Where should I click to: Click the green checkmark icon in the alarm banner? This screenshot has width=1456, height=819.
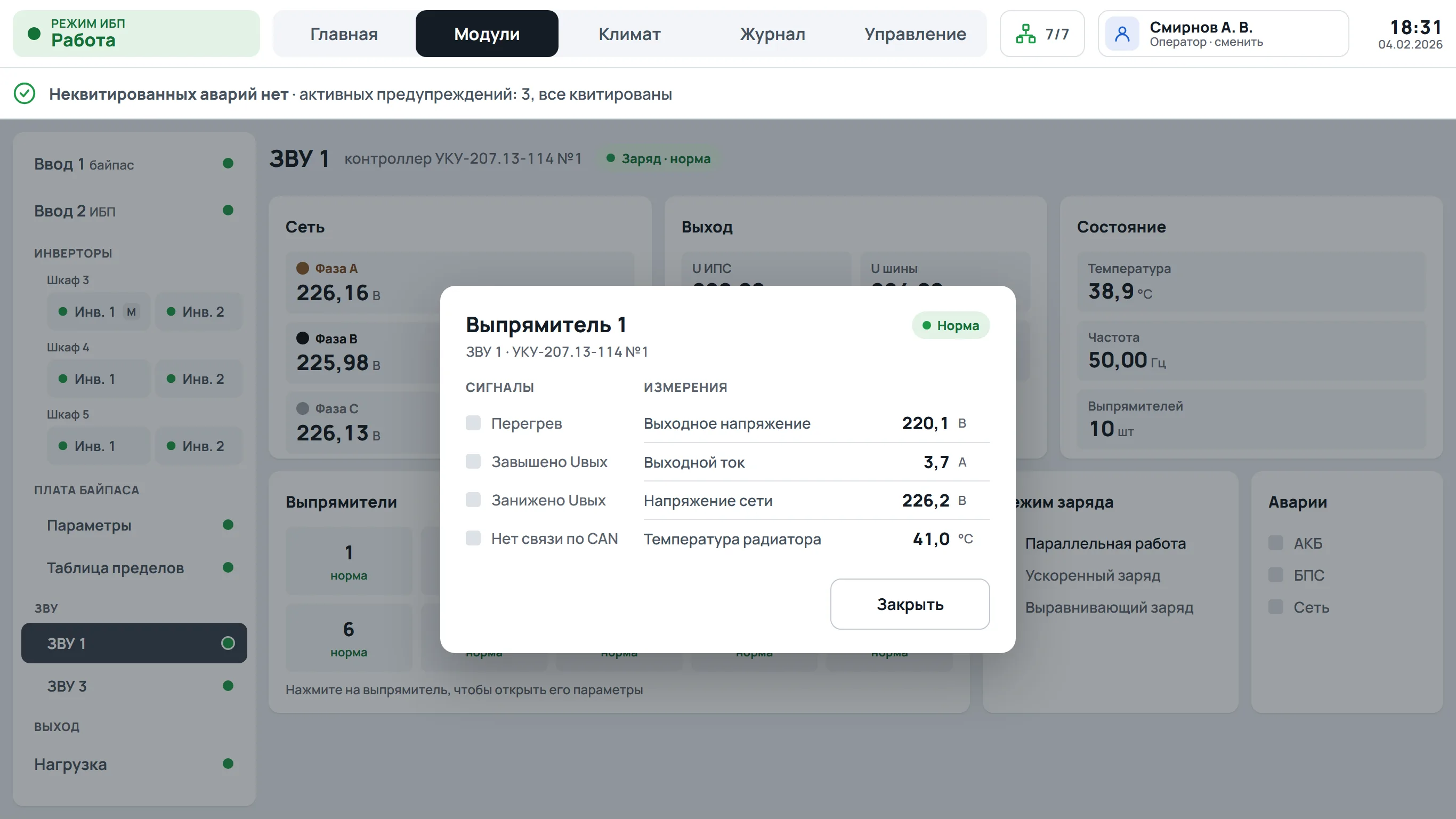(25, 93)
